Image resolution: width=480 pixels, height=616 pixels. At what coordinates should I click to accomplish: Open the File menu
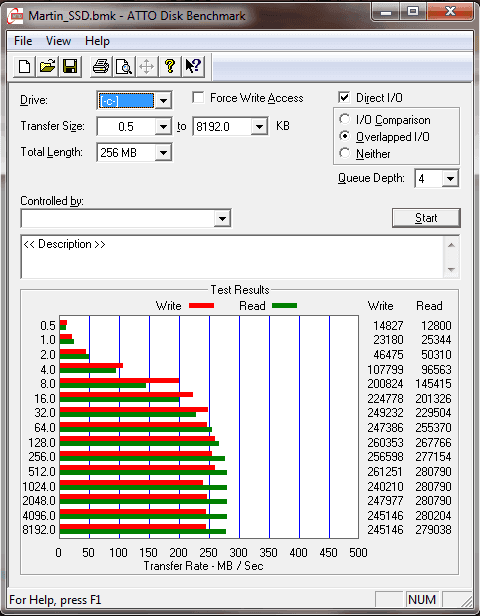23,41
